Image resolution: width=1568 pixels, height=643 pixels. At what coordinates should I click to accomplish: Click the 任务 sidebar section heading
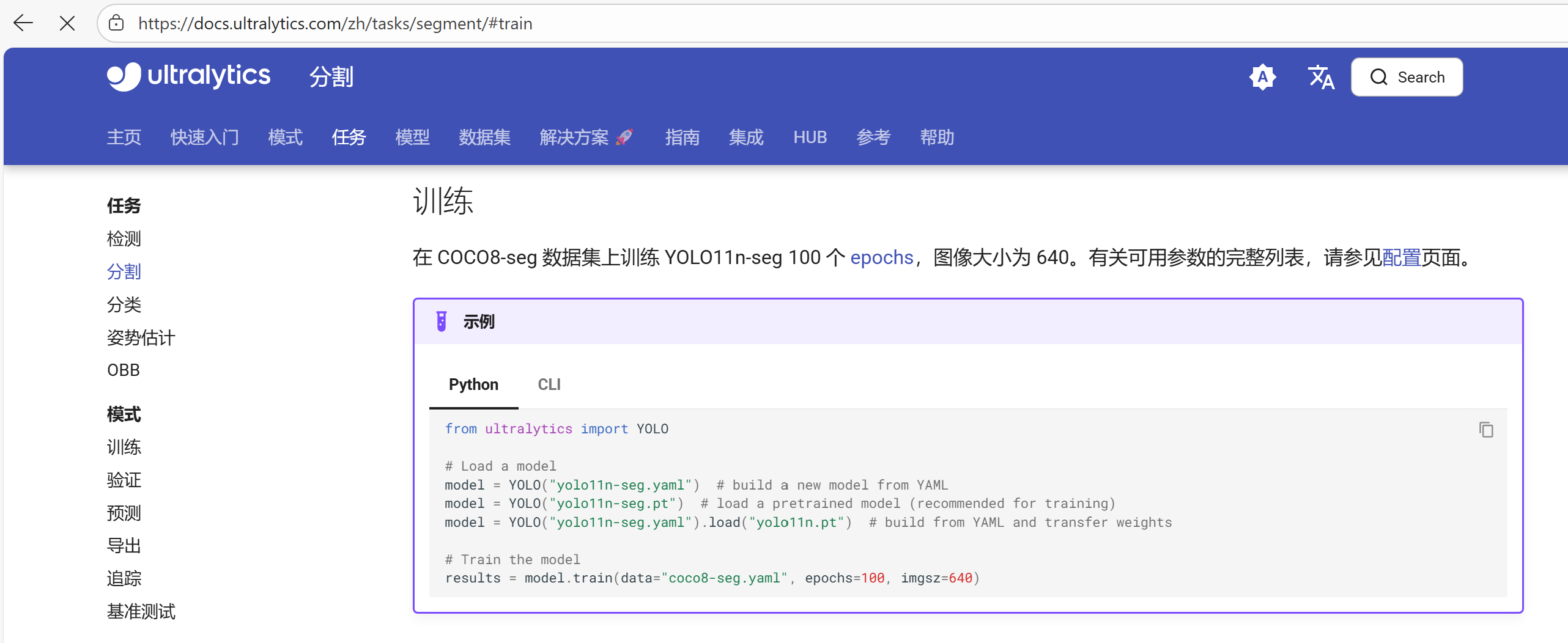[x=124, y=205]
